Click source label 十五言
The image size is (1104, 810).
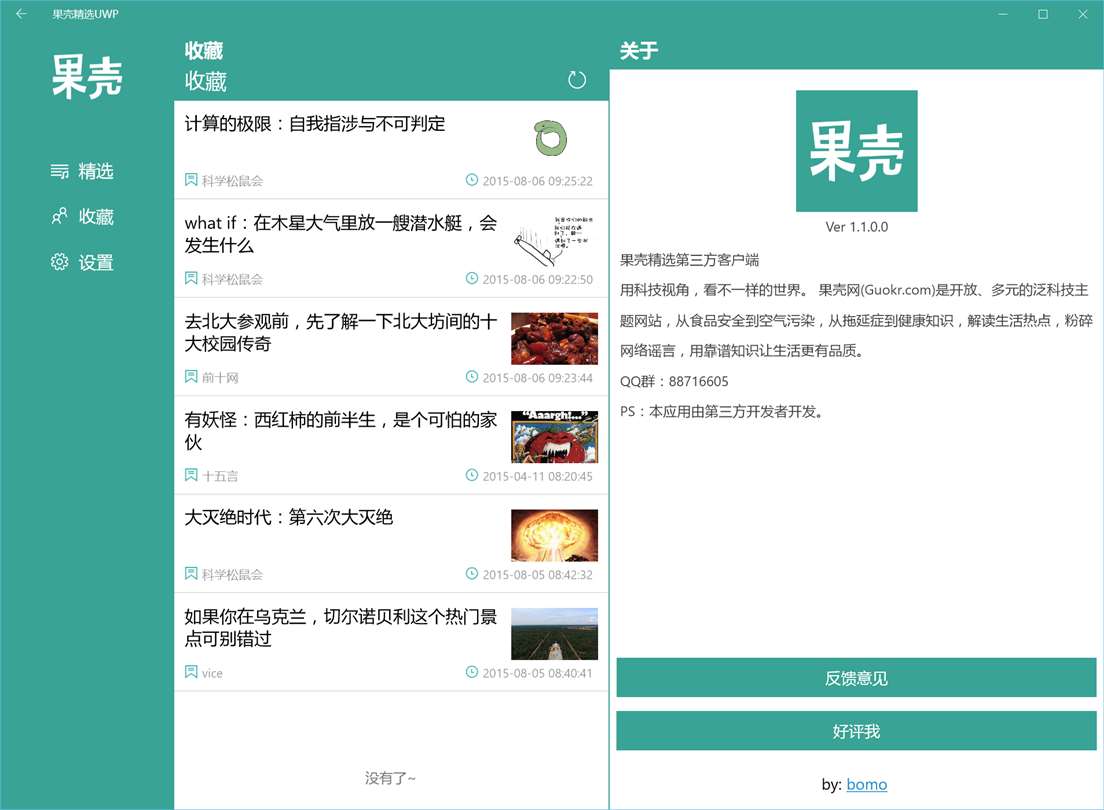tap(220, 476)
